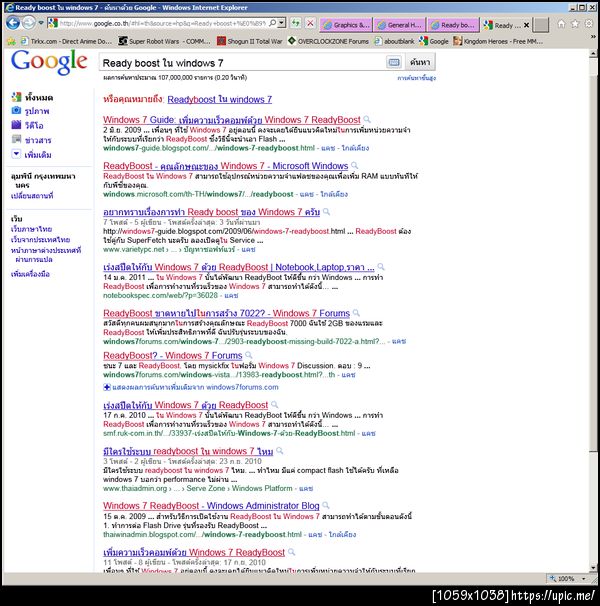The height and width of the screenshot is (606, 600).
Task: Expand the favorites bar overflow chevron
Action: click(593, 37)
